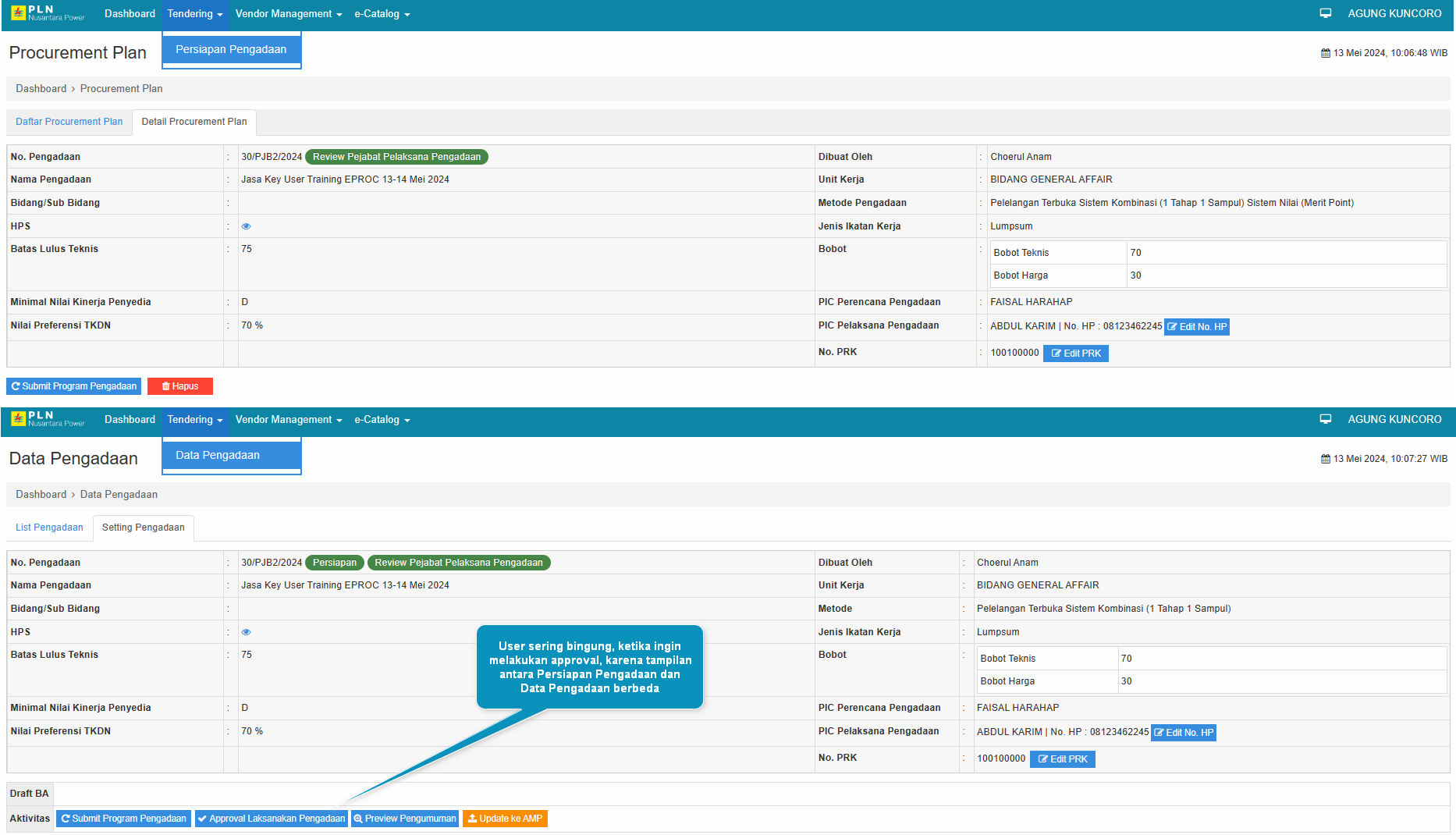Click the monitor icon in second navbar

pyautogui.click(x=1325, y=419)
